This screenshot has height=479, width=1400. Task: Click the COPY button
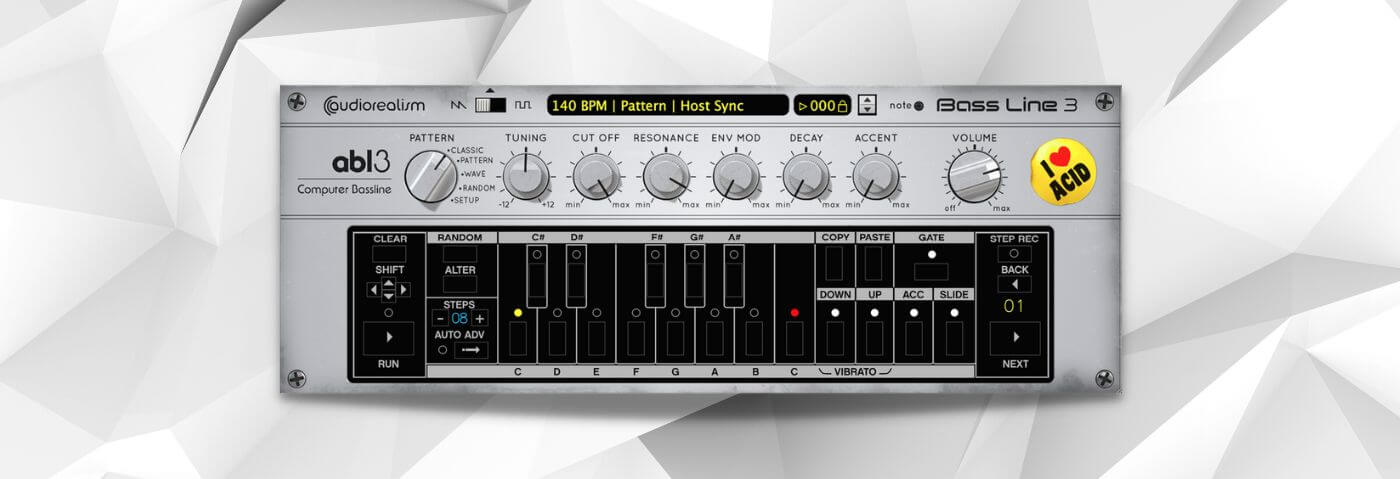pyautogui.click(x=834, y=262)
